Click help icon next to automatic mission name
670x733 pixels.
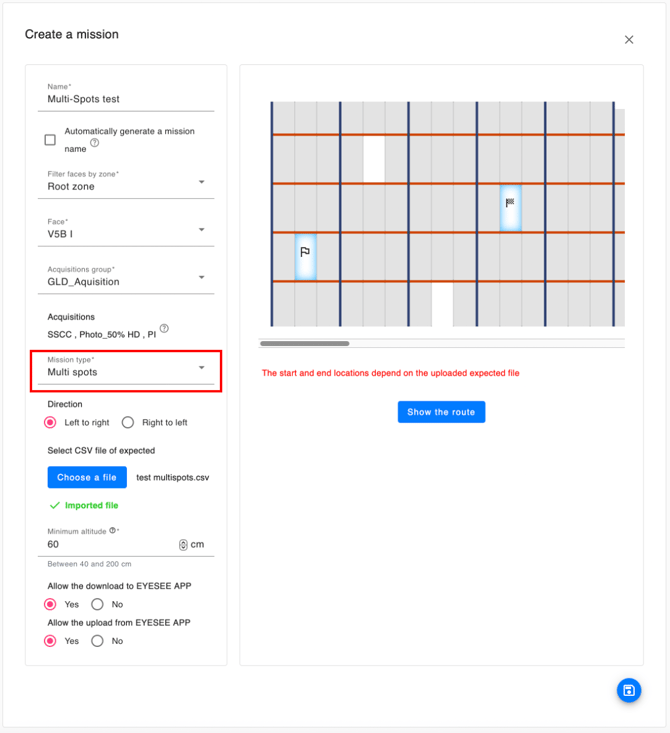(x=95, y=143)
